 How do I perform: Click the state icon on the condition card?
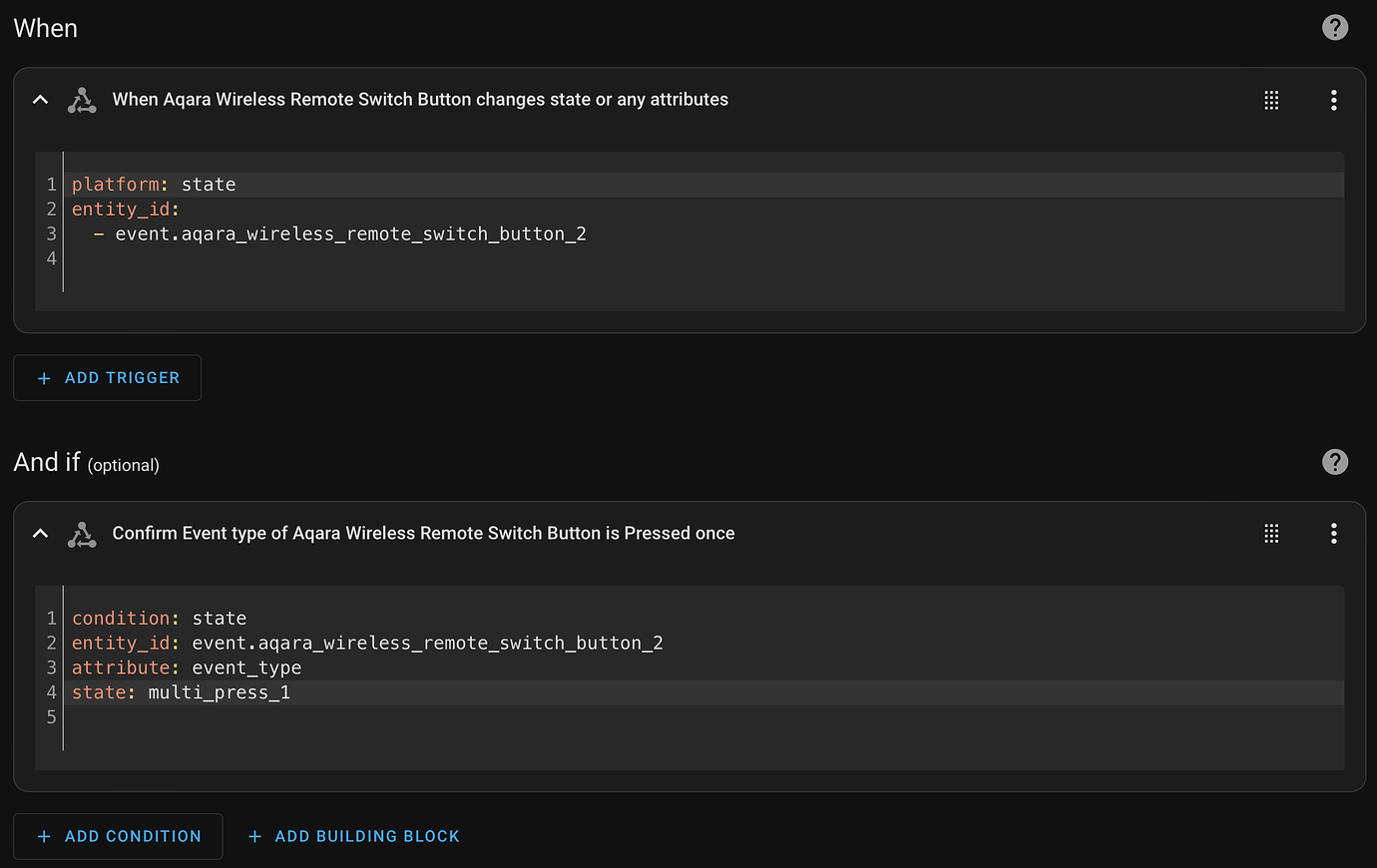click(82, 534)
